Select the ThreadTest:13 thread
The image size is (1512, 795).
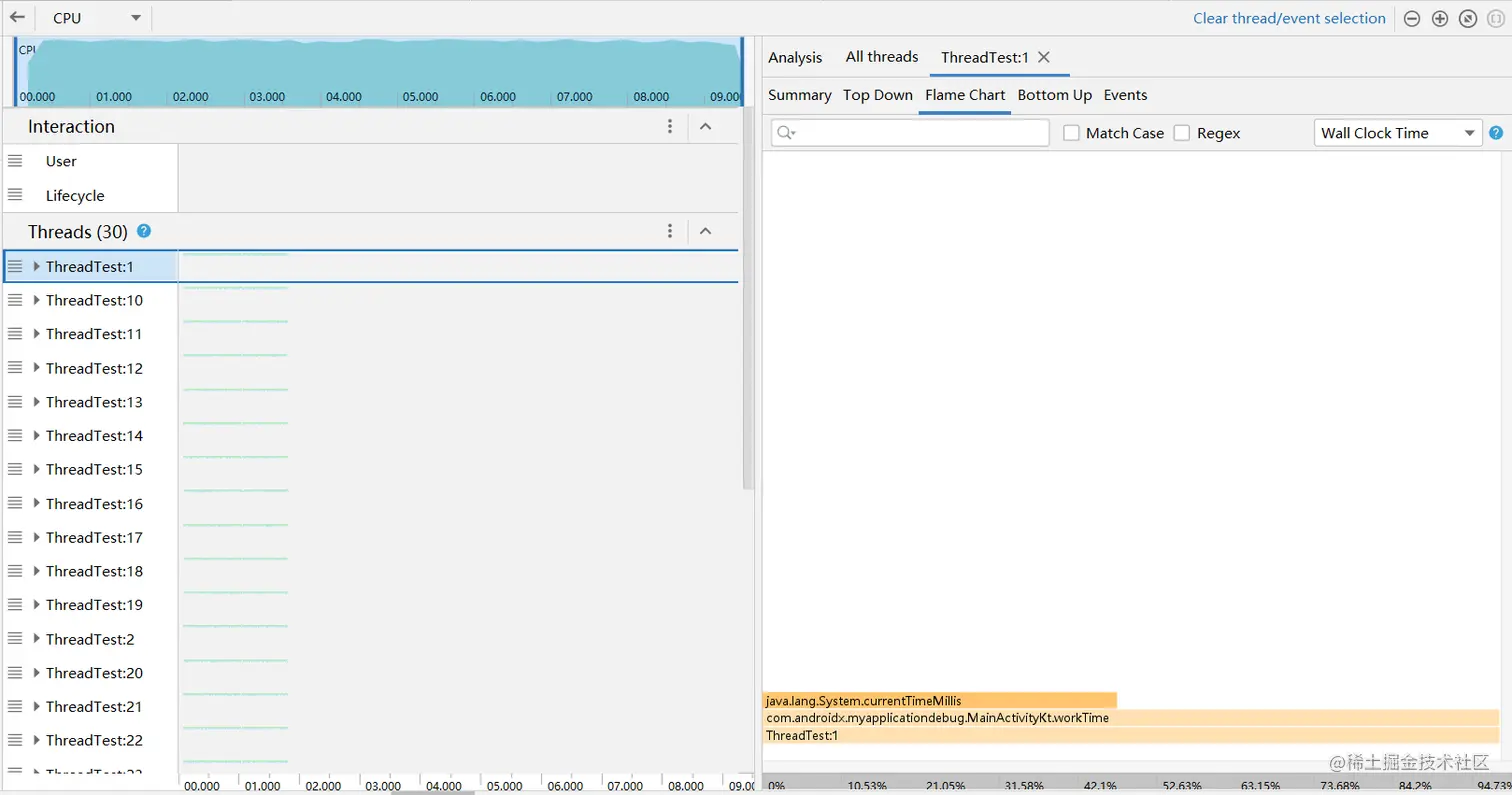click(94, 402)
